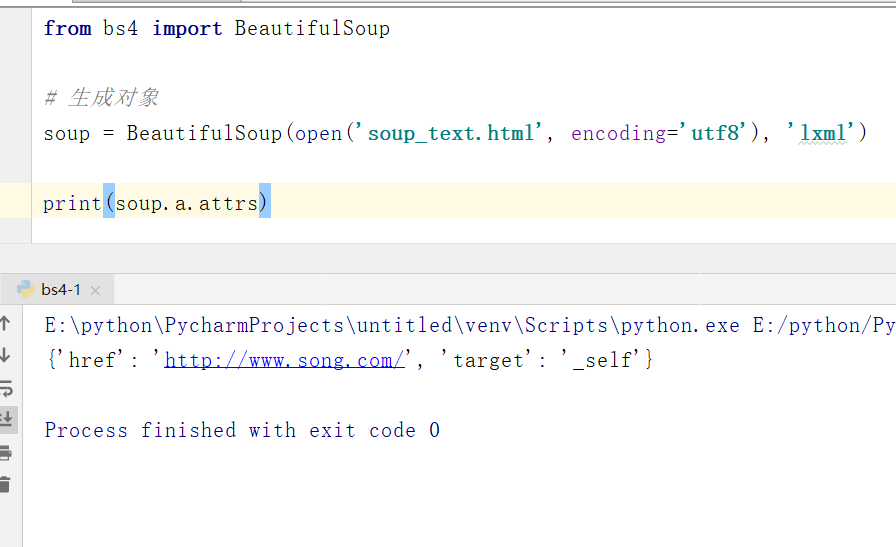Click the 'encoding' parameter name
Screen dimensions: 896x547
(x=618, y=133)
